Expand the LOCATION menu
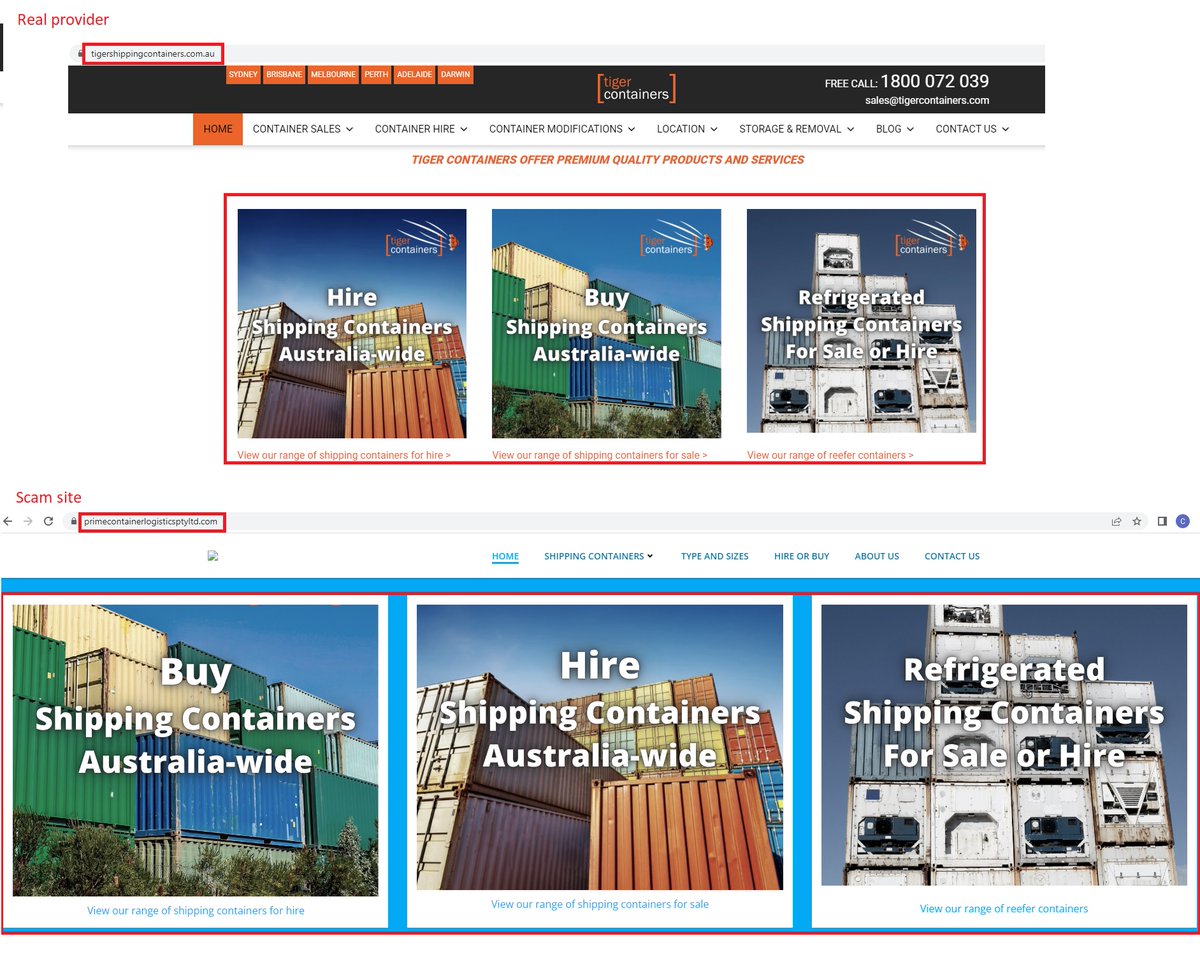This screenshot has height=971, width=1200. pos(687,129)
